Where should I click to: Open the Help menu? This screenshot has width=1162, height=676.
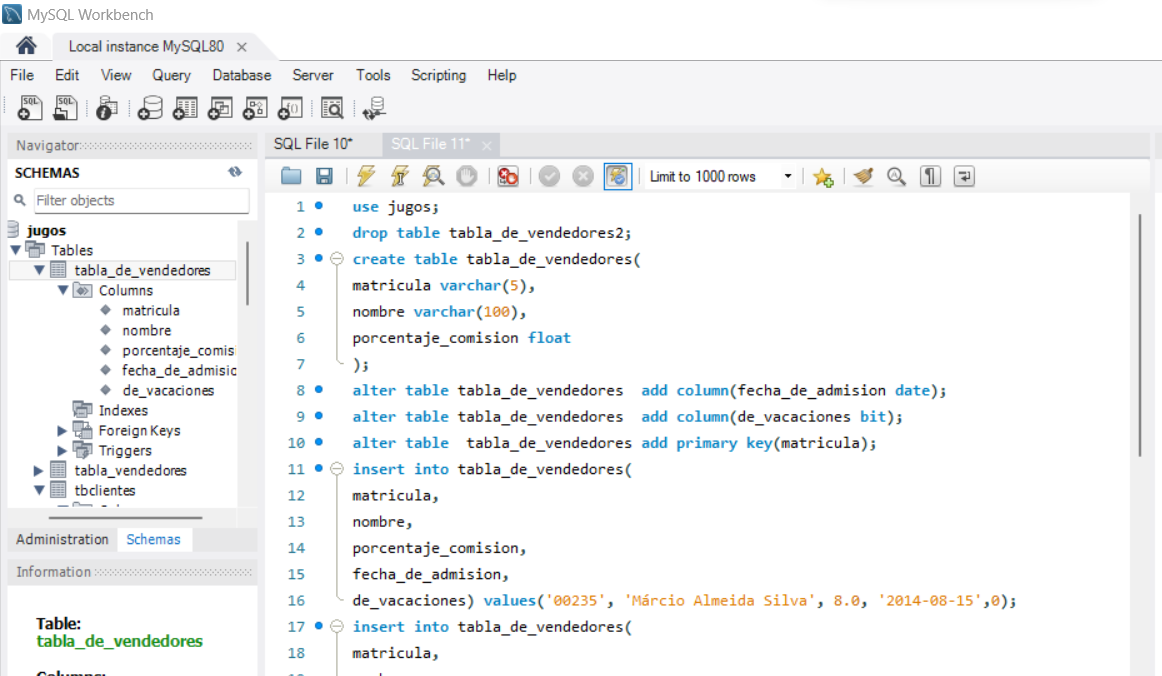[502, 75]
